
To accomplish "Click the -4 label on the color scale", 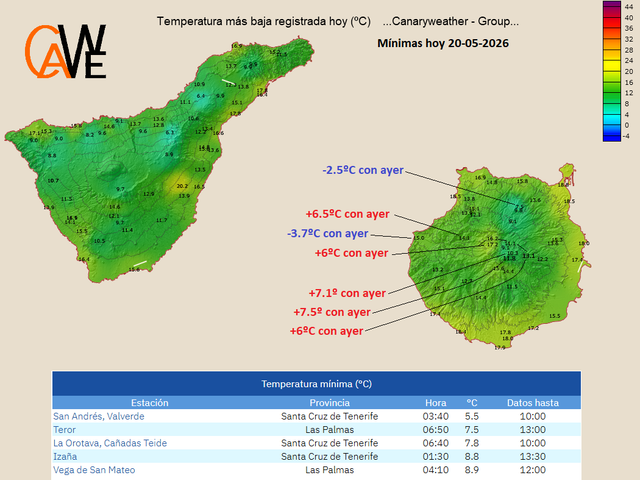I will pos(627,136).
